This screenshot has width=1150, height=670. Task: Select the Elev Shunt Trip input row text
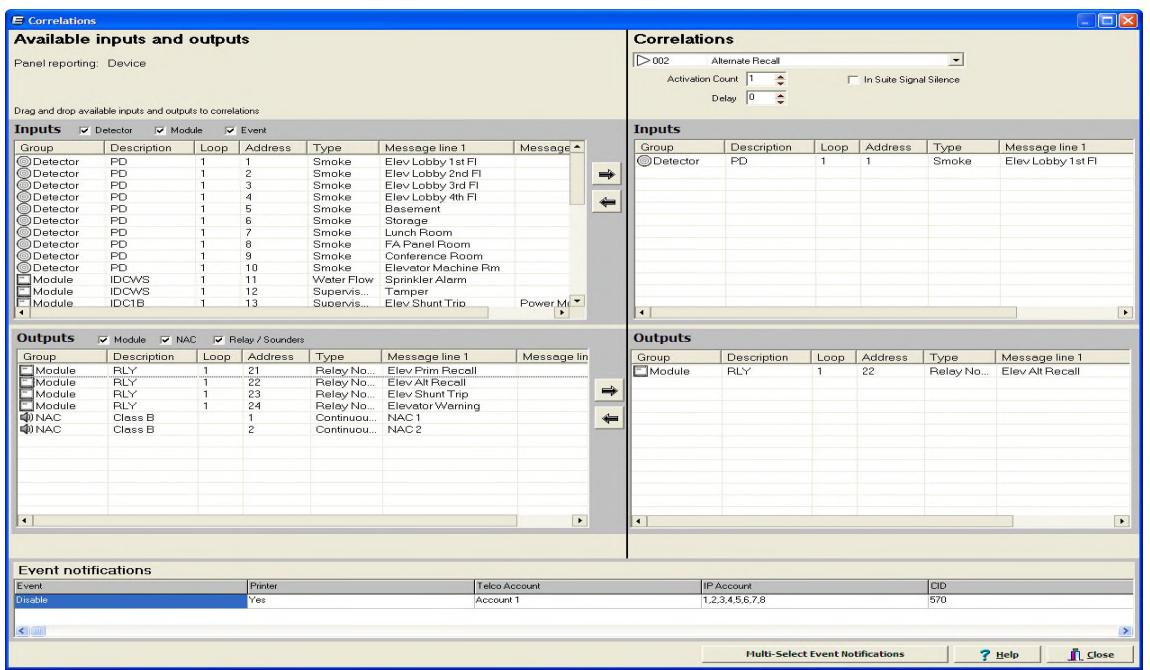425,303
